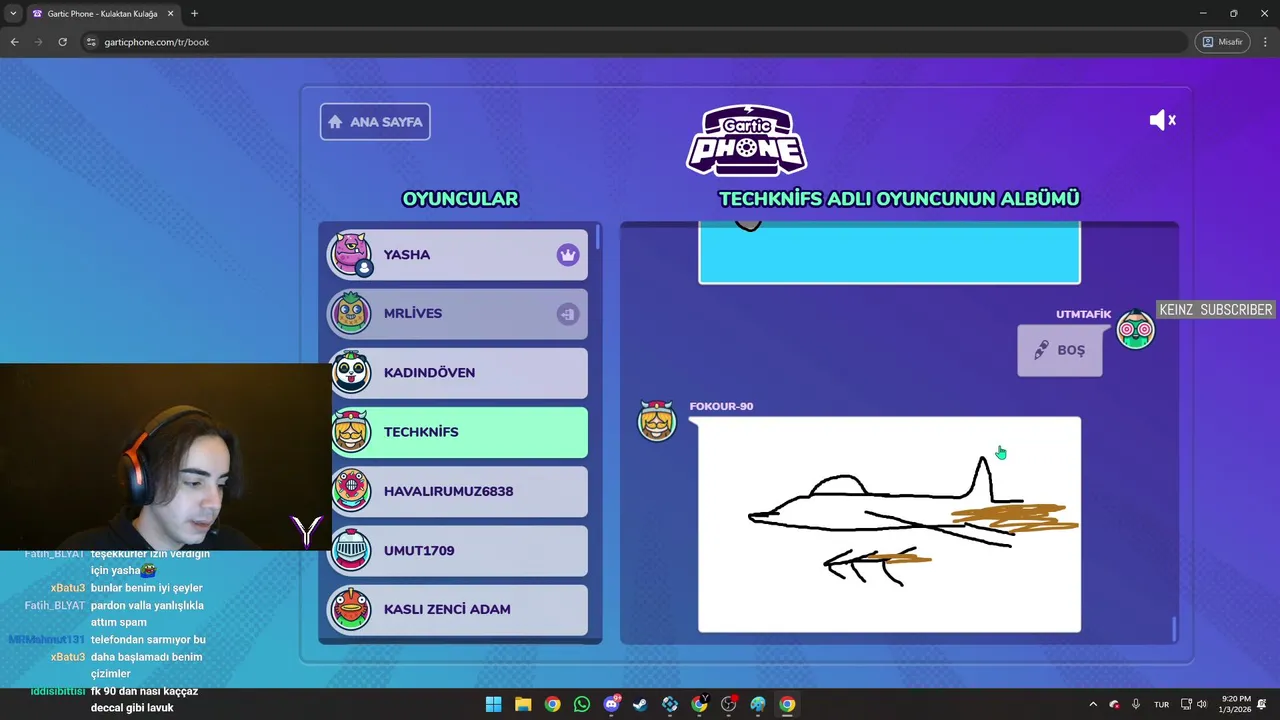The width and height of the screenshot is (1280, 720).
Task: Open the first Chrome taskbar icon
Action: [x=552, y=704]
